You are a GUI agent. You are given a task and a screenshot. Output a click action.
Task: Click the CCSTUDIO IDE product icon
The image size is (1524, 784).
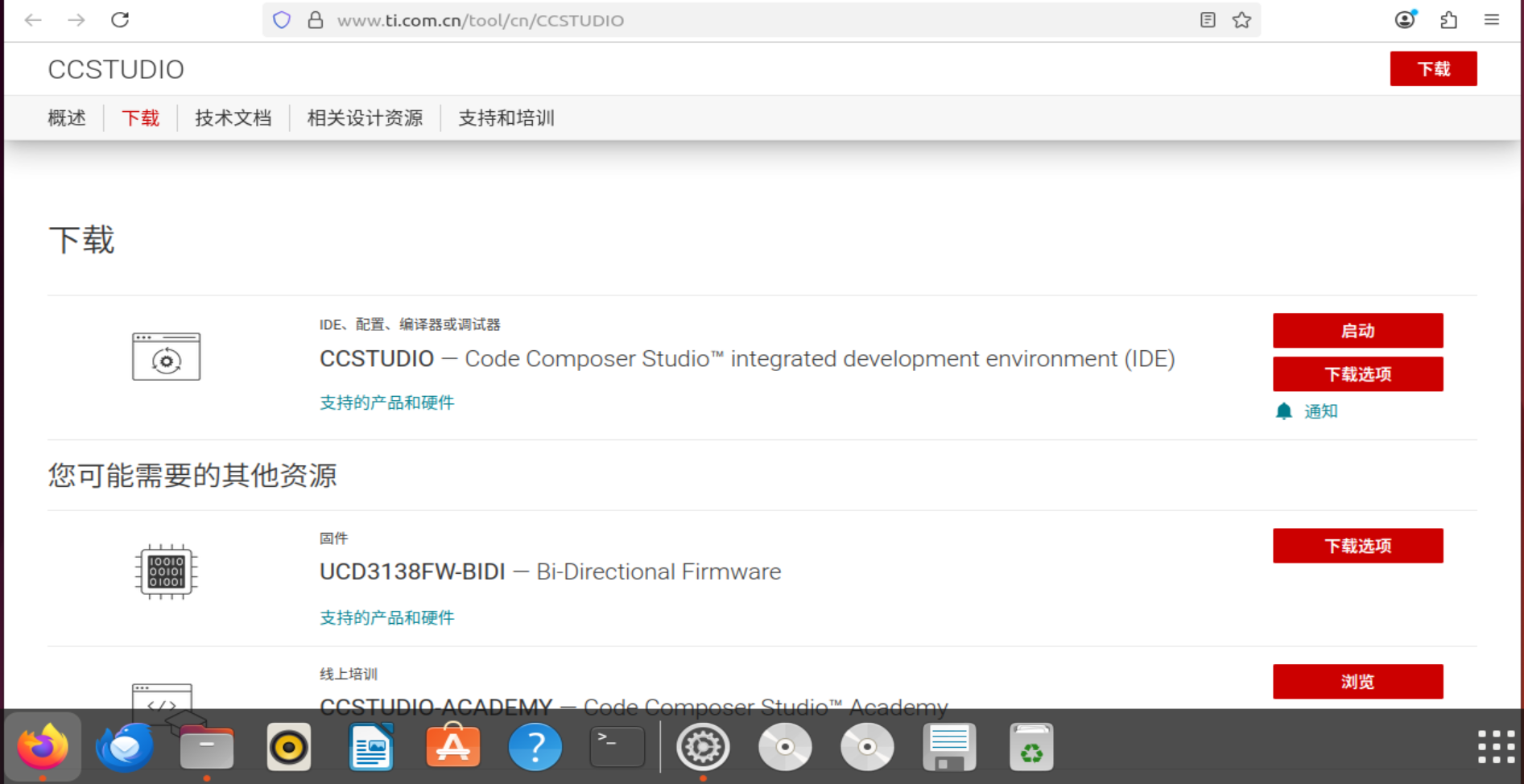point(167,357)
